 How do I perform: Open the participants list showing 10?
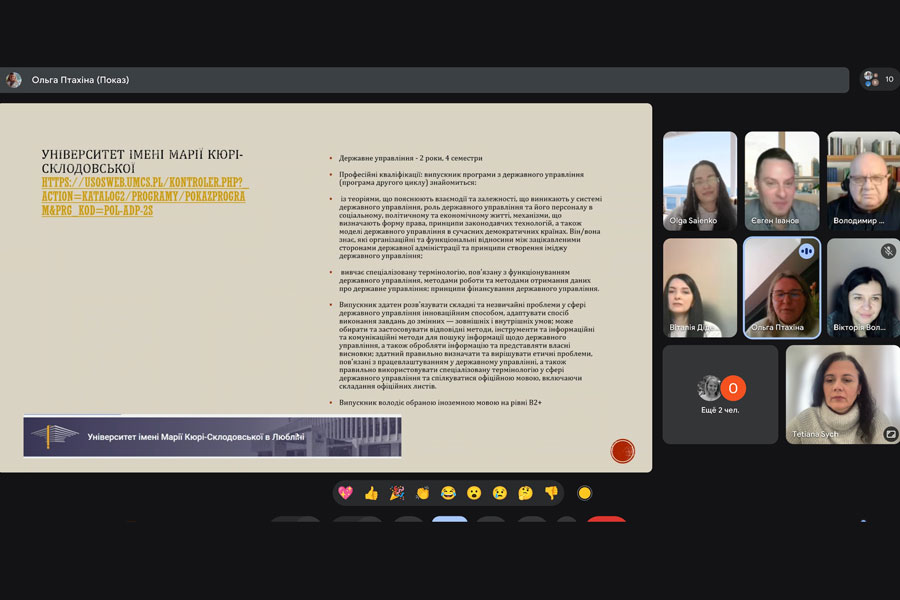879,79
